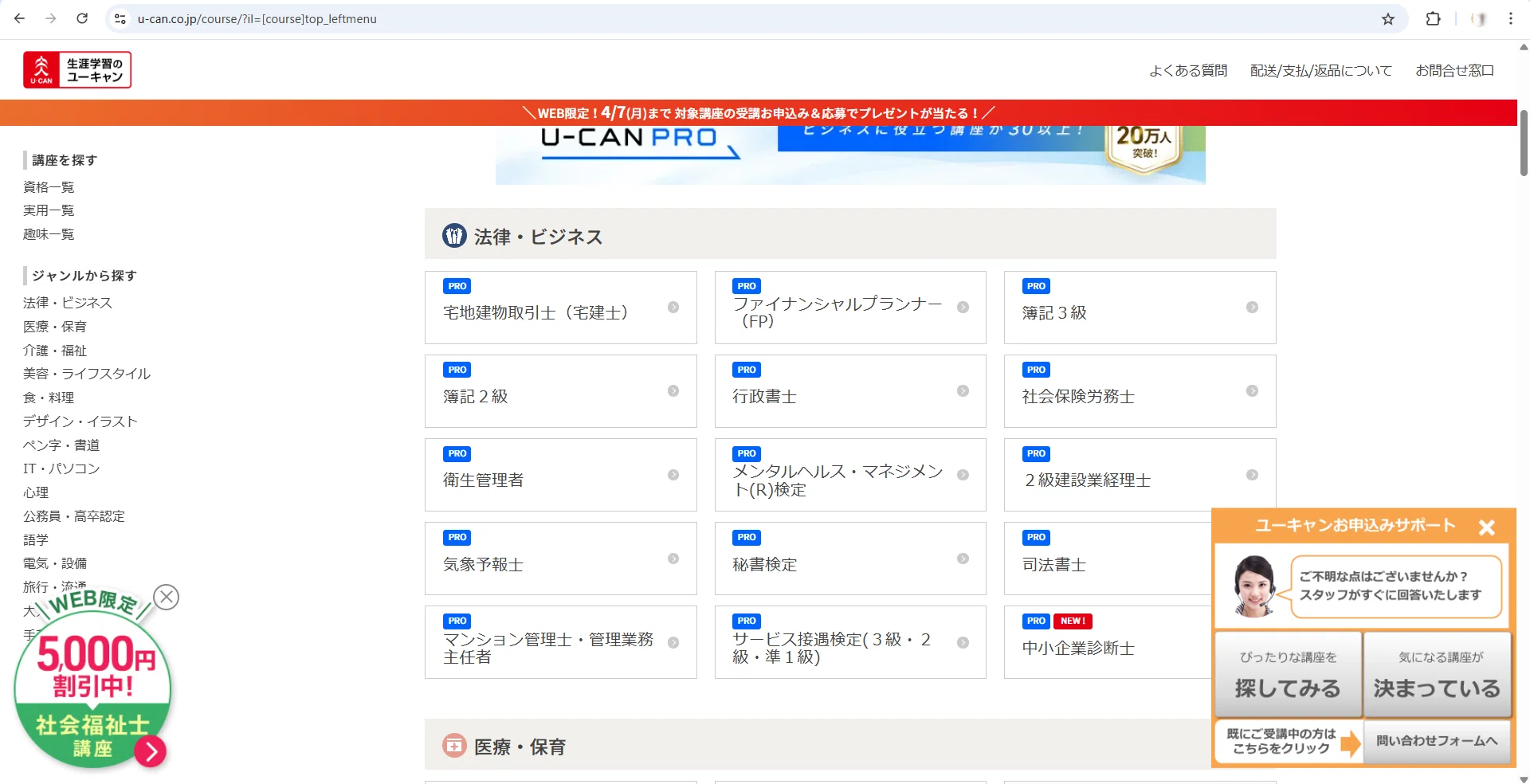This screenshot has width=1530, height=784.
Task: Bookmark this page with the star icon
Action: (x=1388, y=18)
